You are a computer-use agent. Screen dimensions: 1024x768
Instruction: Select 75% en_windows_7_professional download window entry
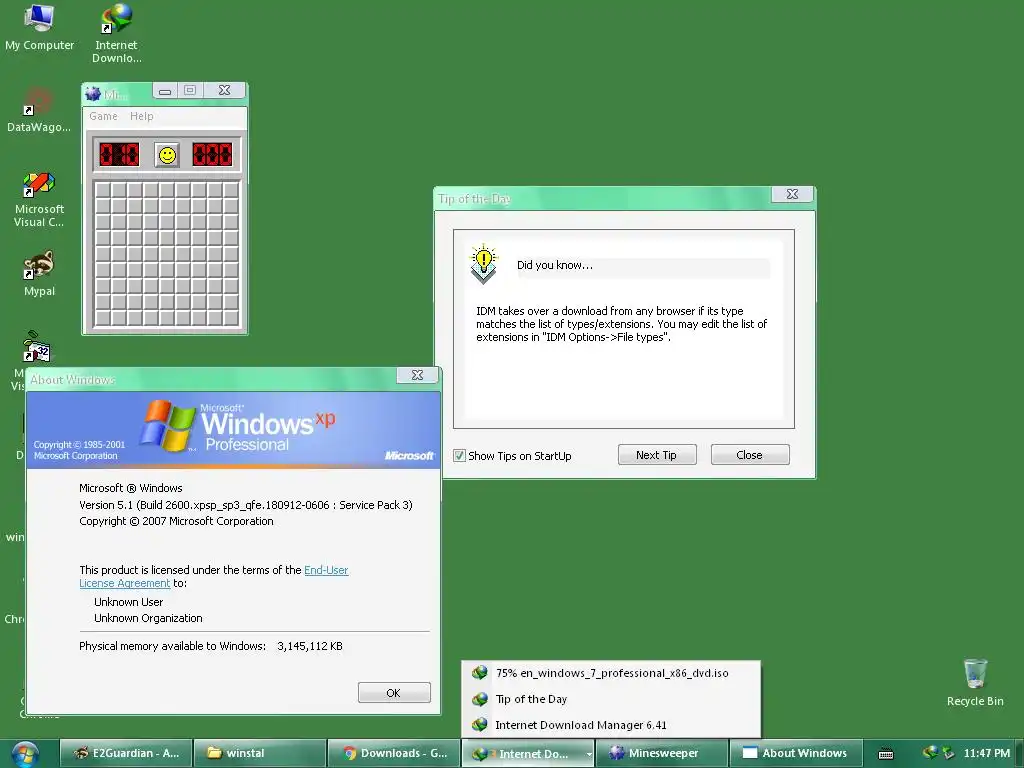click(x=611, y=673)
